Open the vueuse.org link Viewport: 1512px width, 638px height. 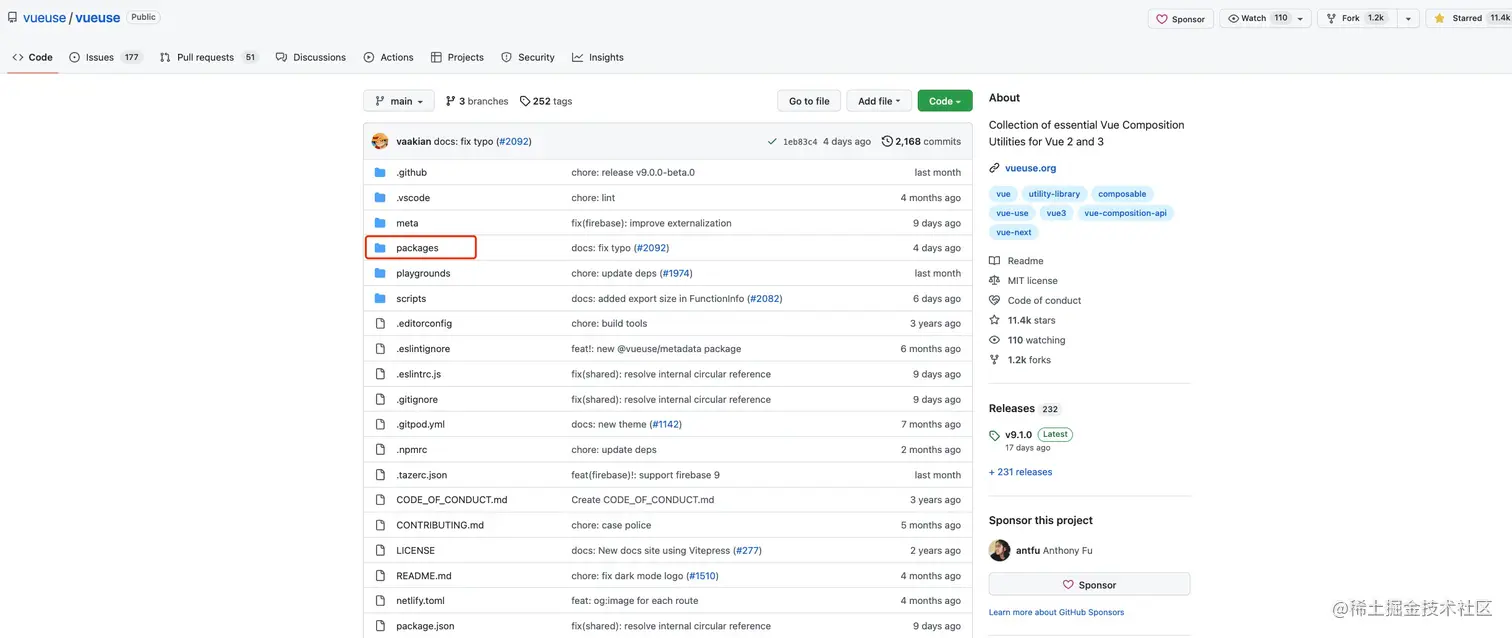[1030, 168]
